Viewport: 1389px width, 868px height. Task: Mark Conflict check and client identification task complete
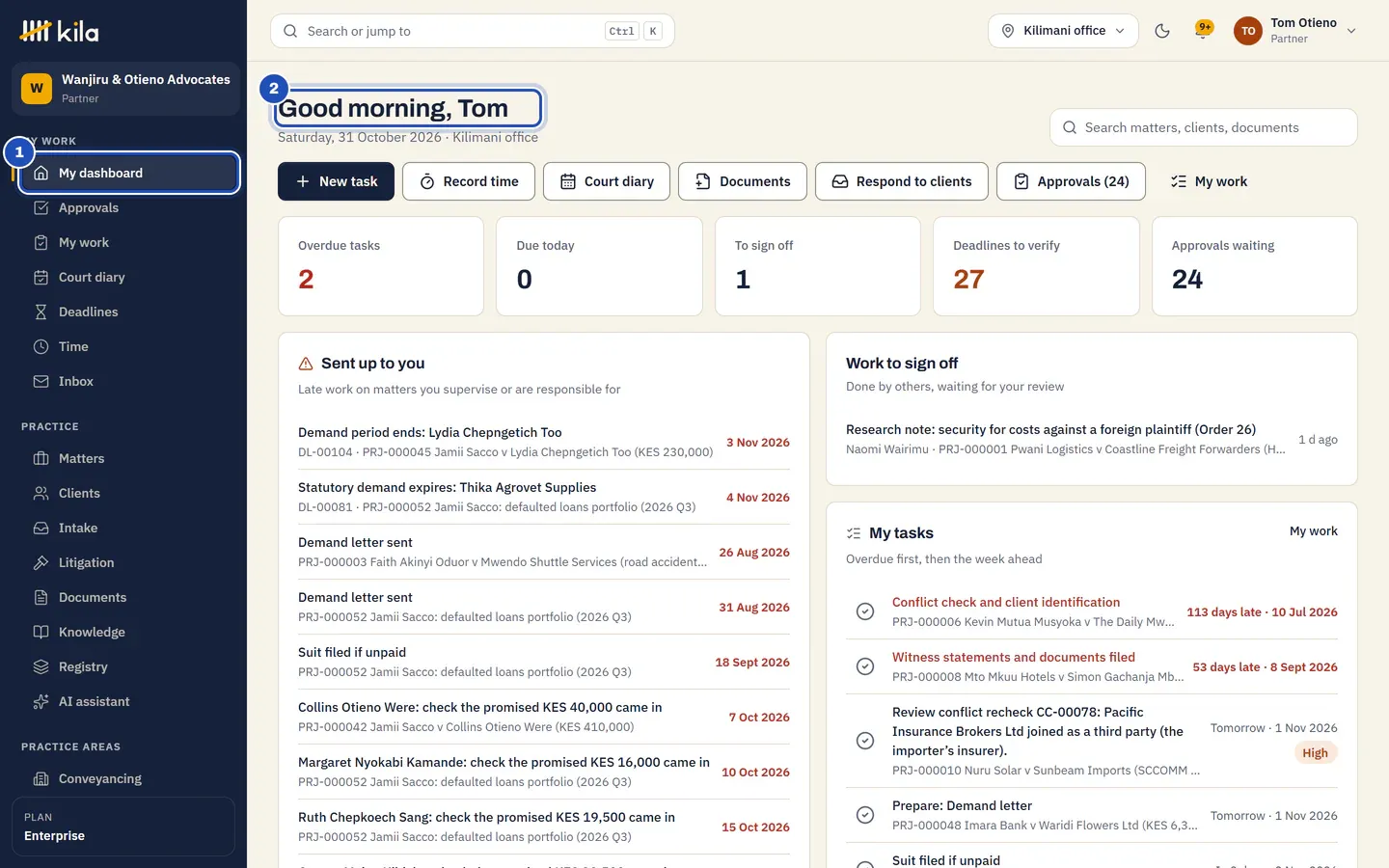pos(865,611)
